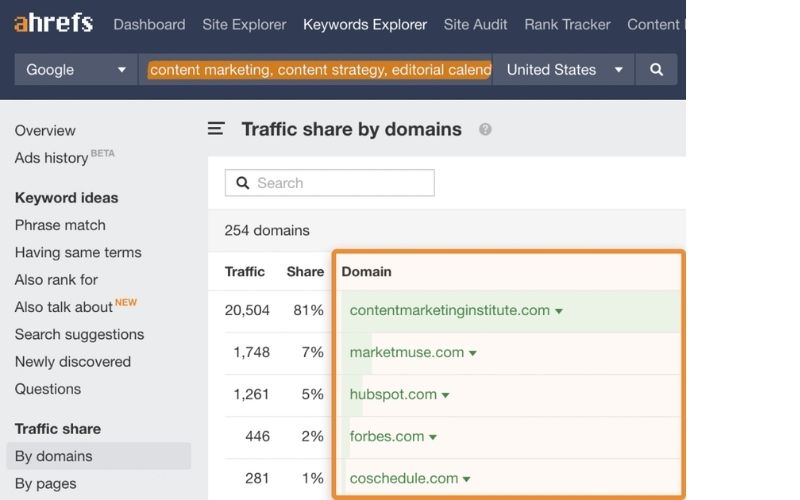
Task: Open the contentmarketinginstitute.com domain link
Action: point(449,310)
